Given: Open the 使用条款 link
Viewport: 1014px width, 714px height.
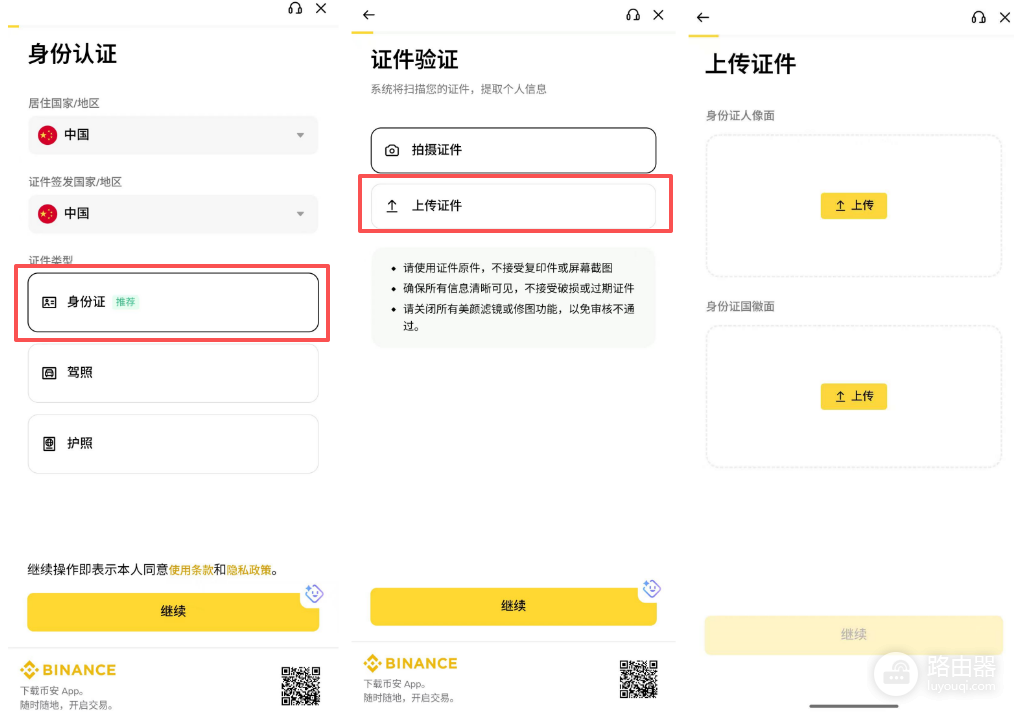Looking at the screenshot, I should (x=191, y=570).
